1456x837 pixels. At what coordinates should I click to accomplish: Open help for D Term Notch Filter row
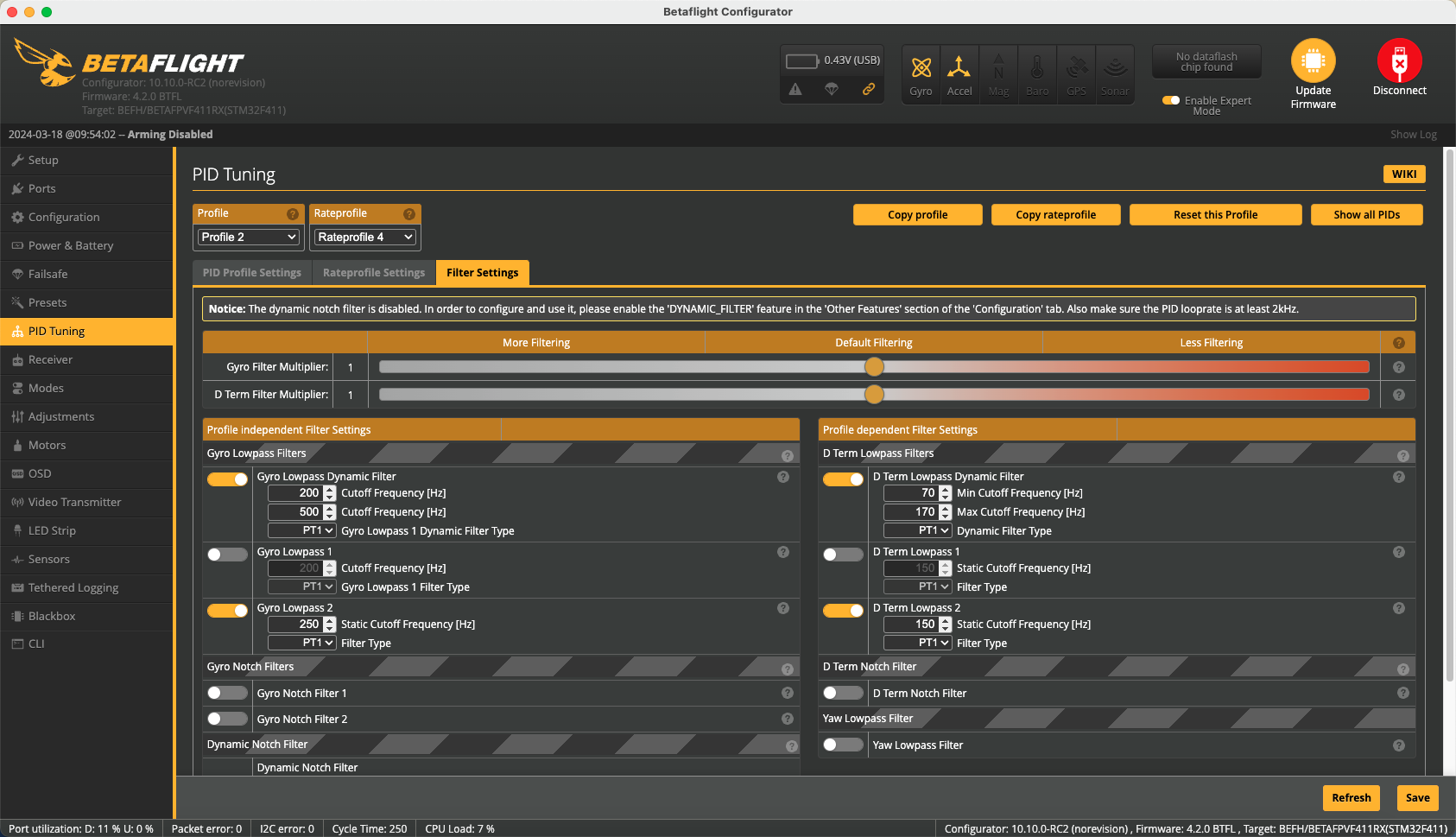click(x=1403, y=693)
